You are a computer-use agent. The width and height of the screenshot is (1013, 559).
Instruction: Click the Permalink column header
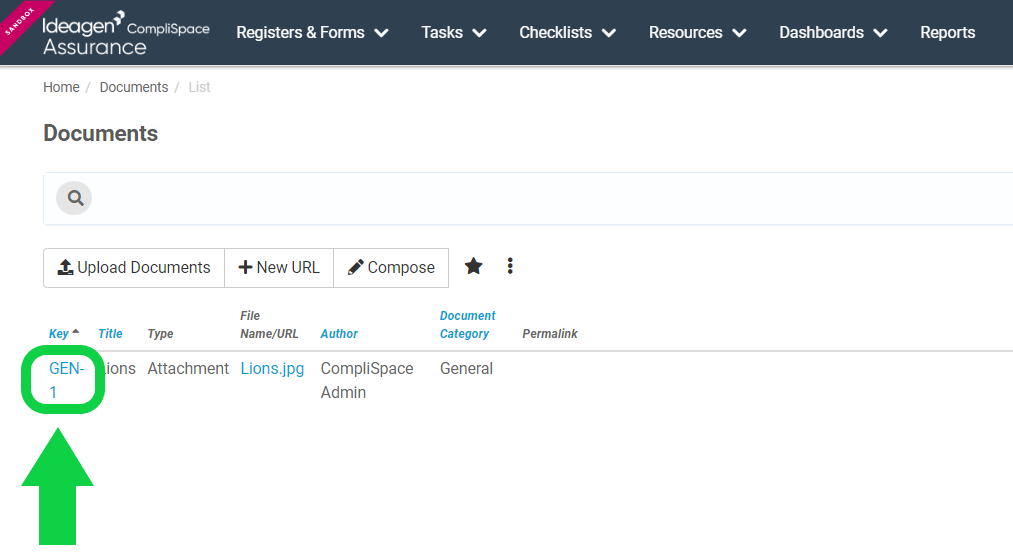point(550,333)
